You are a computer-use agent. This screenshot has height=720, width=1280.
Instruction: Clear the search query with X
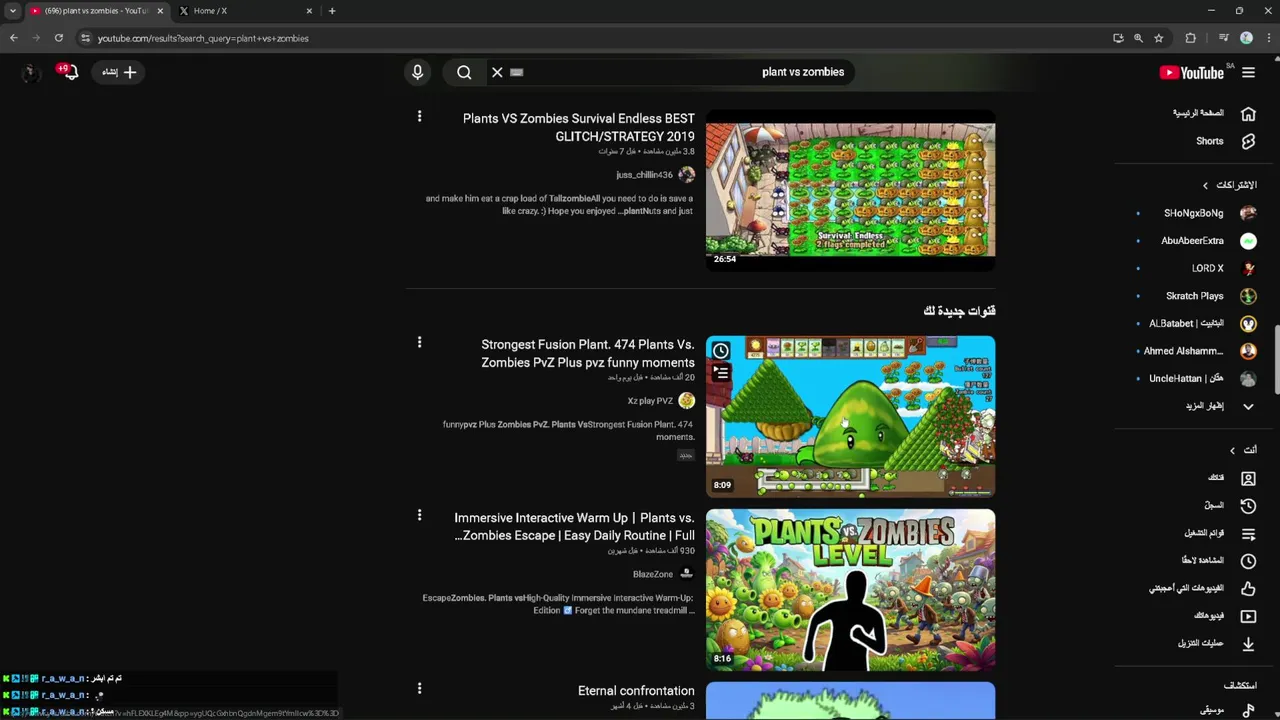[x=497, y=72]
